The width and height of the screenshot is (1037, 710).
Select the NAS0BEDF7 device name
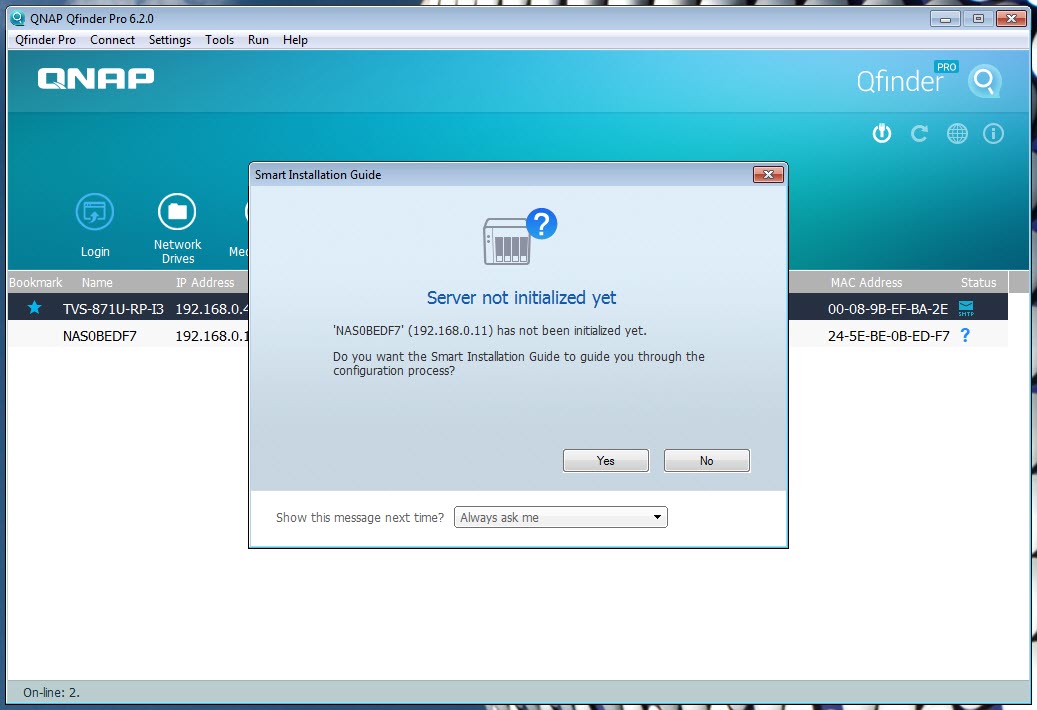[100, 336]
